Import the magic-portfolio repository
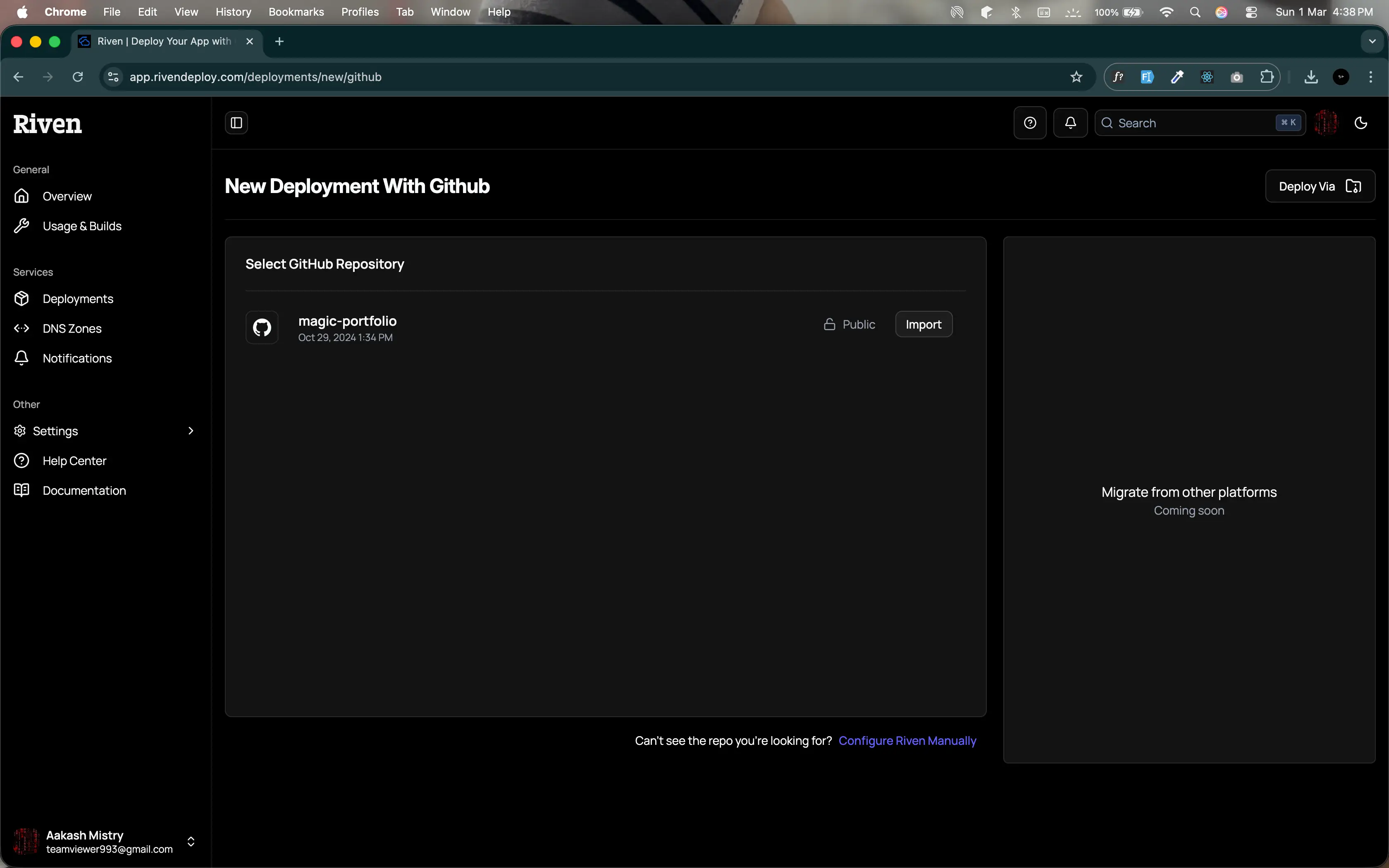 click(x=923, y=324)
